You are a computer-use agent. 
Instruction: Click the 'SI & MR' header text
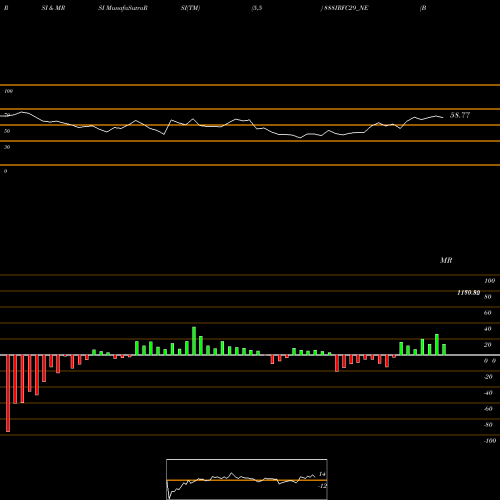[x=53, y=8]
